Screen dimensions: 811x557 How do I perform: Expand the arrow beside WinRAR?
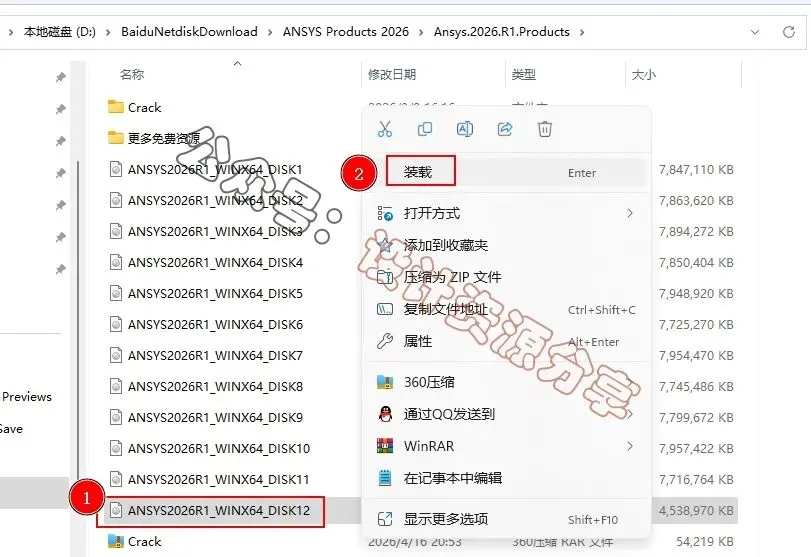(x=630, y=446)
